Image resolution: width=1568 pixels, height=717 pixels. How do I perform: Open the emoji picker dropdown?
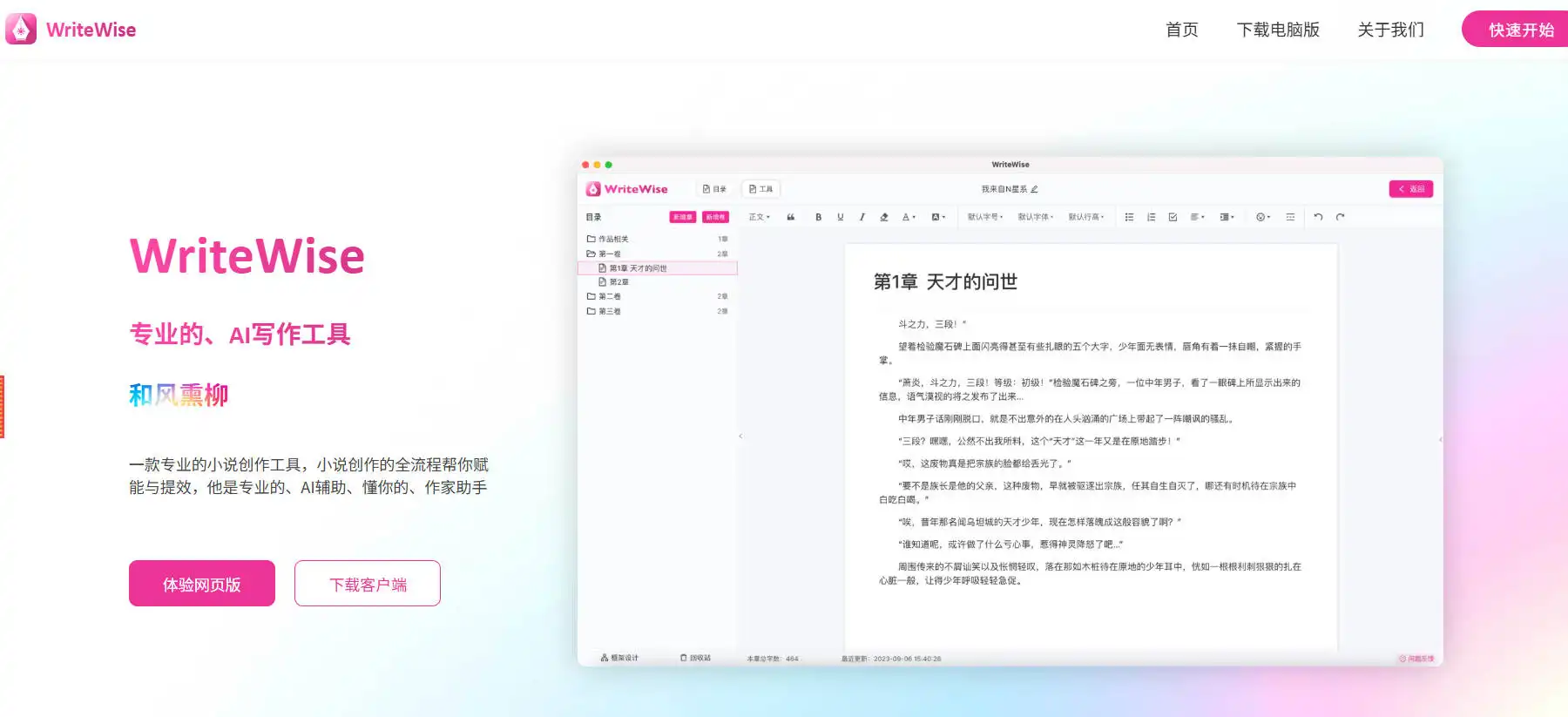pyautogui.click(x=1263, y=217)
